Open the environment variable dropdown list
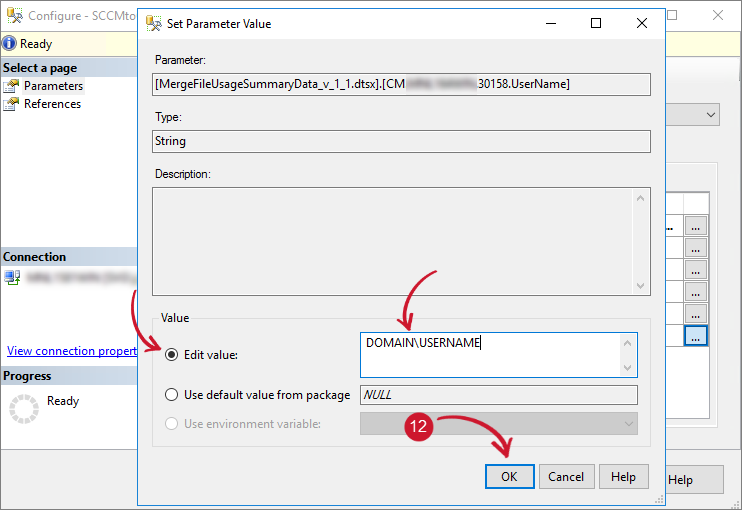Screen dimensions: 742x510 coord(628,423)
